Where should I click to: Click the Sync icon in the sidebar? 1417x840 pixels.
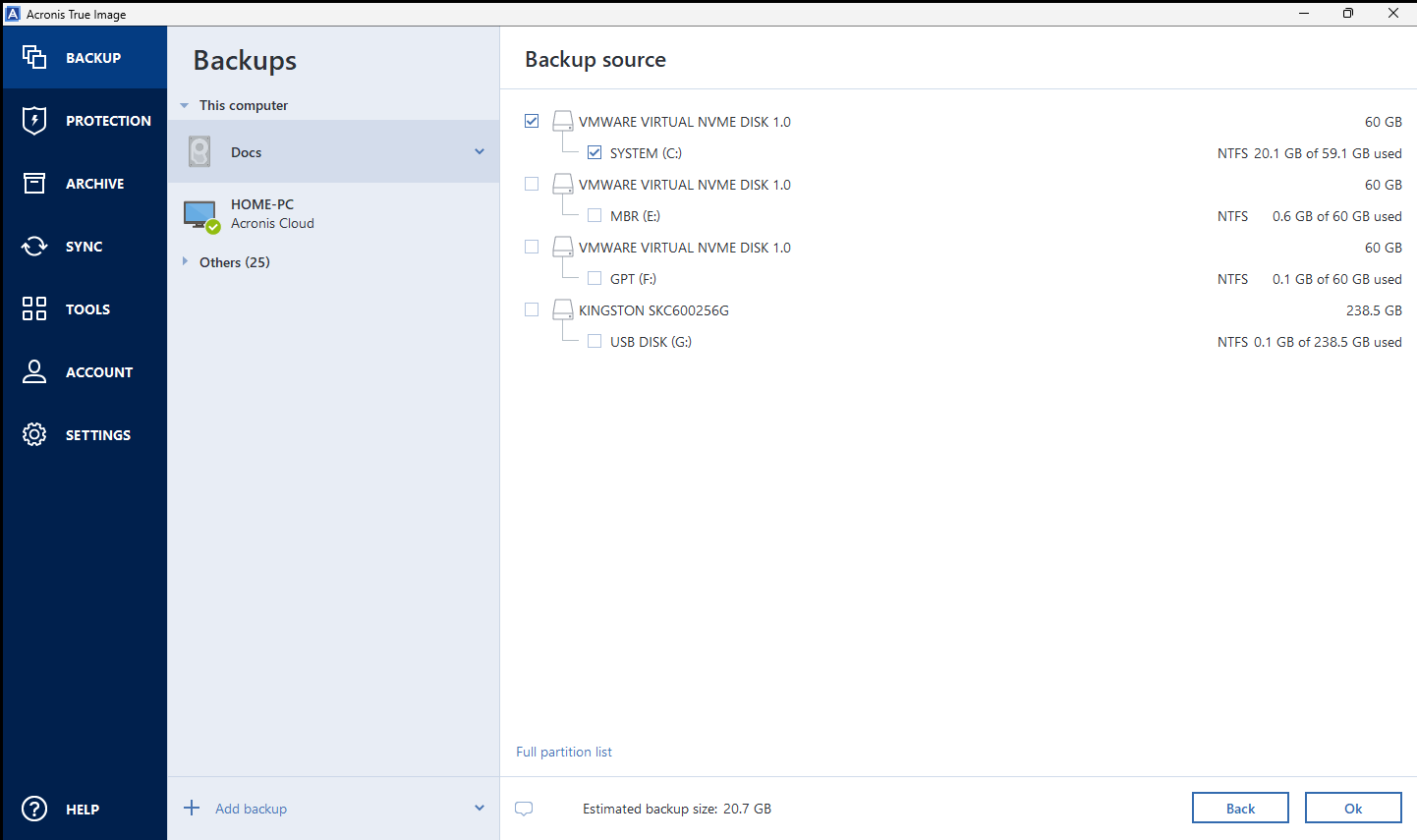[33, 246]
